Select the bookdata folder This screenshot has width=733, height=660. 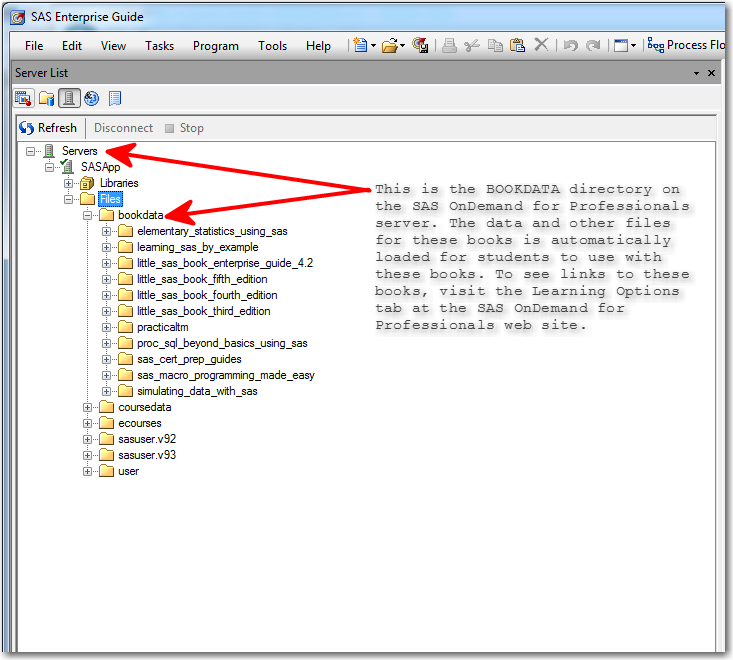tap(141, 215)
